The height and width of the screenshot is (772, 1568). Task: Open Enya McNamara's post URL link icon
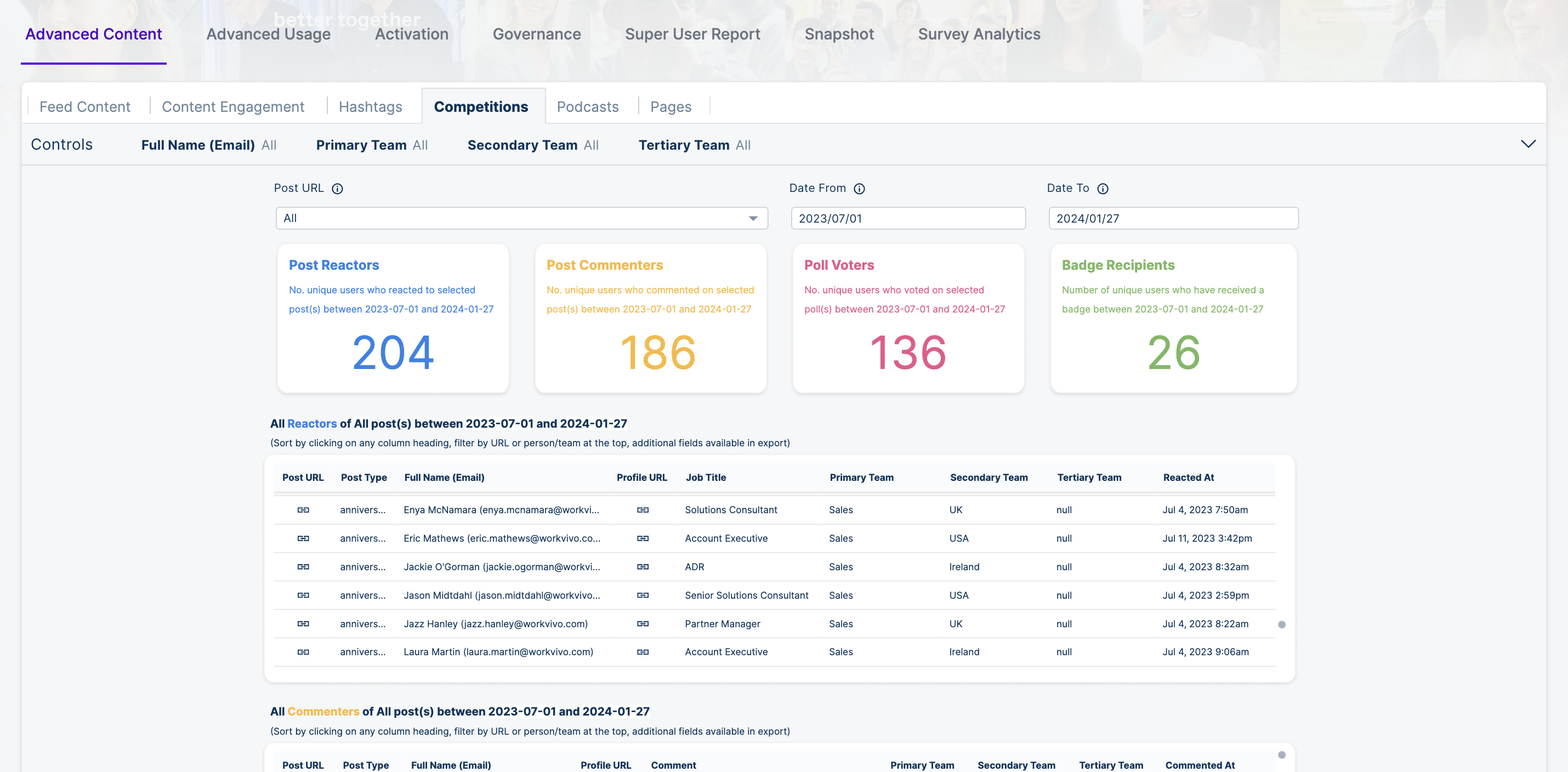[x=304, y=509]
